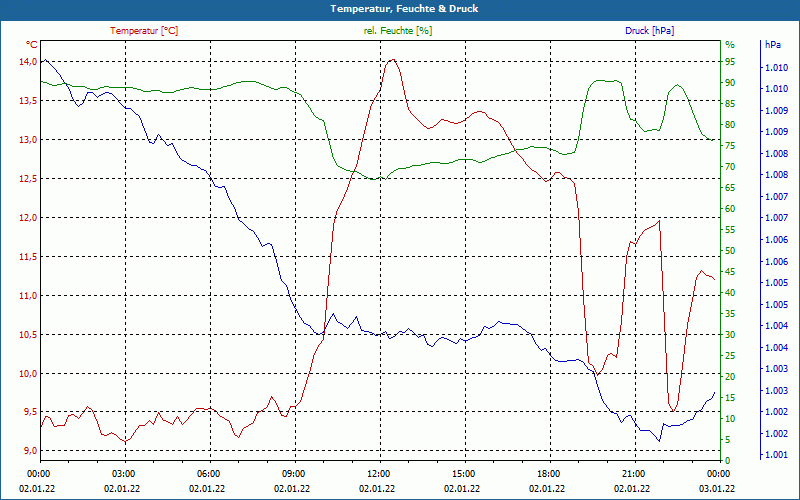Click the 35 humidity axis value

tap(730, 314)
